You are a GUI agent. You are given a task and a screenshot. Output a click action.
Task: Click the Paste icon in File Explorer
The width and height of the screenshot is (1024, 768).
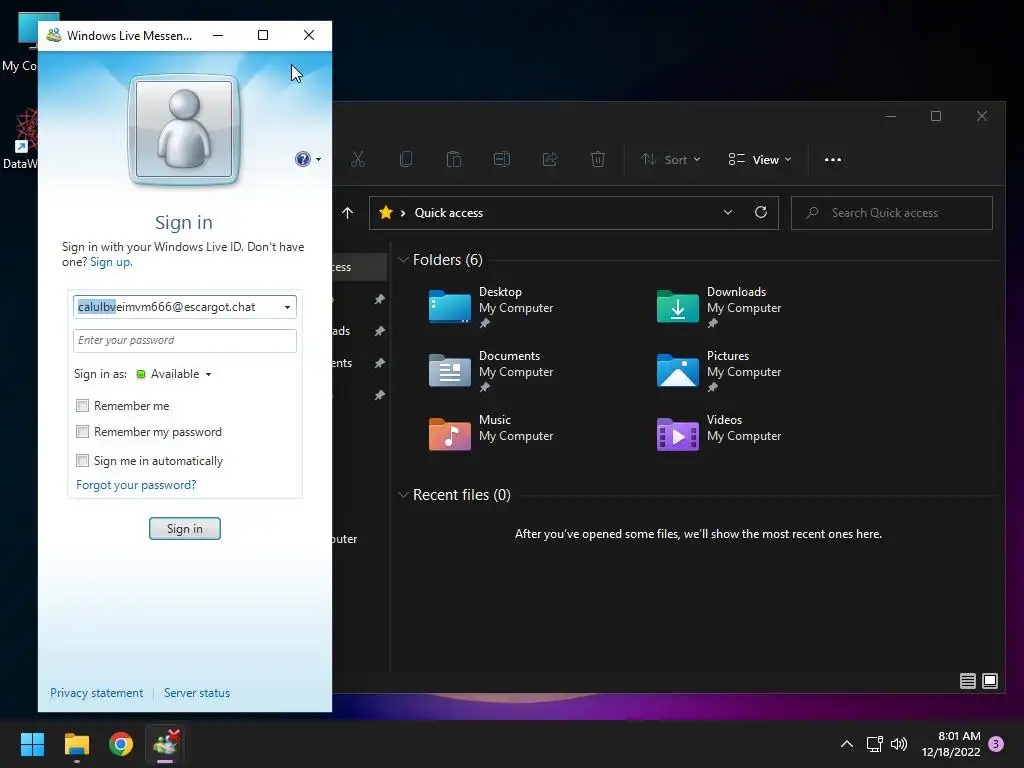point(454,159)
